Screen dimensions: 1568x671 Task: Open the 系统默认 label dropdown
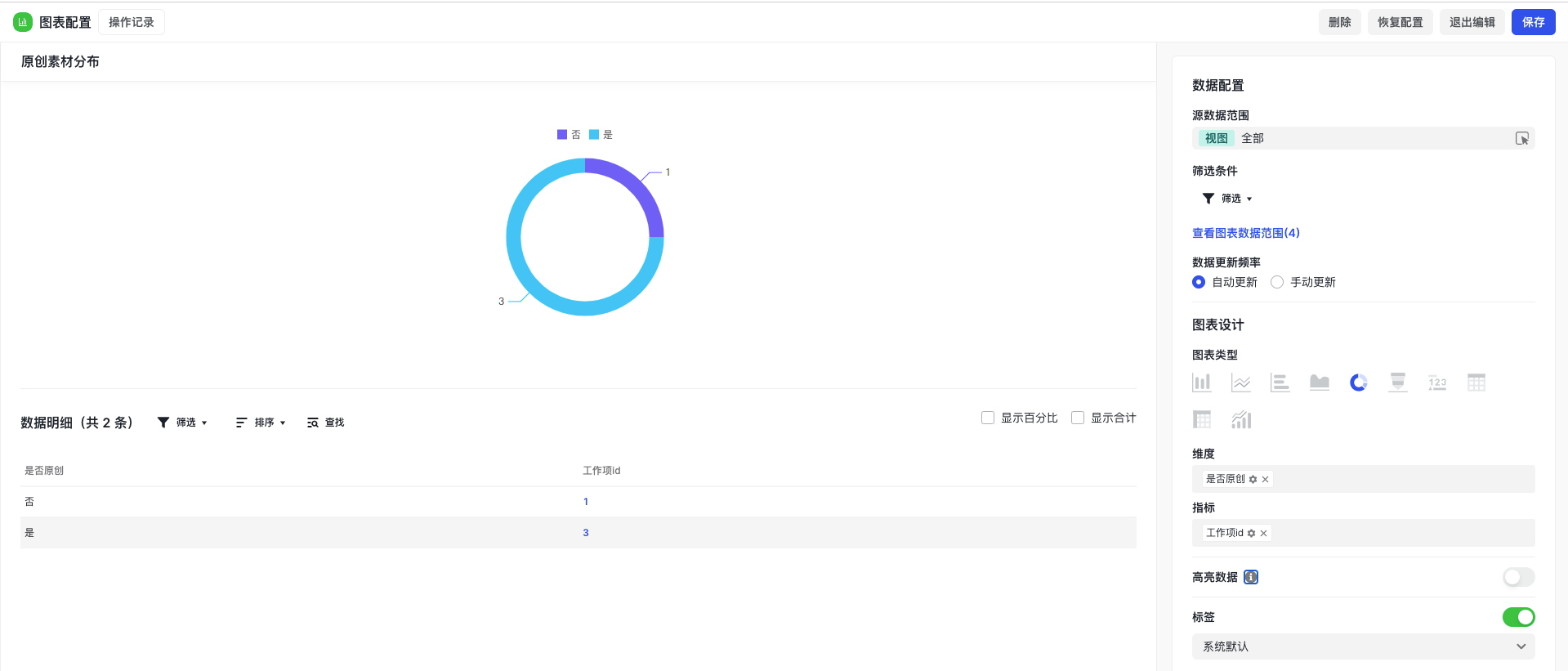click(x=1363, y=646)
